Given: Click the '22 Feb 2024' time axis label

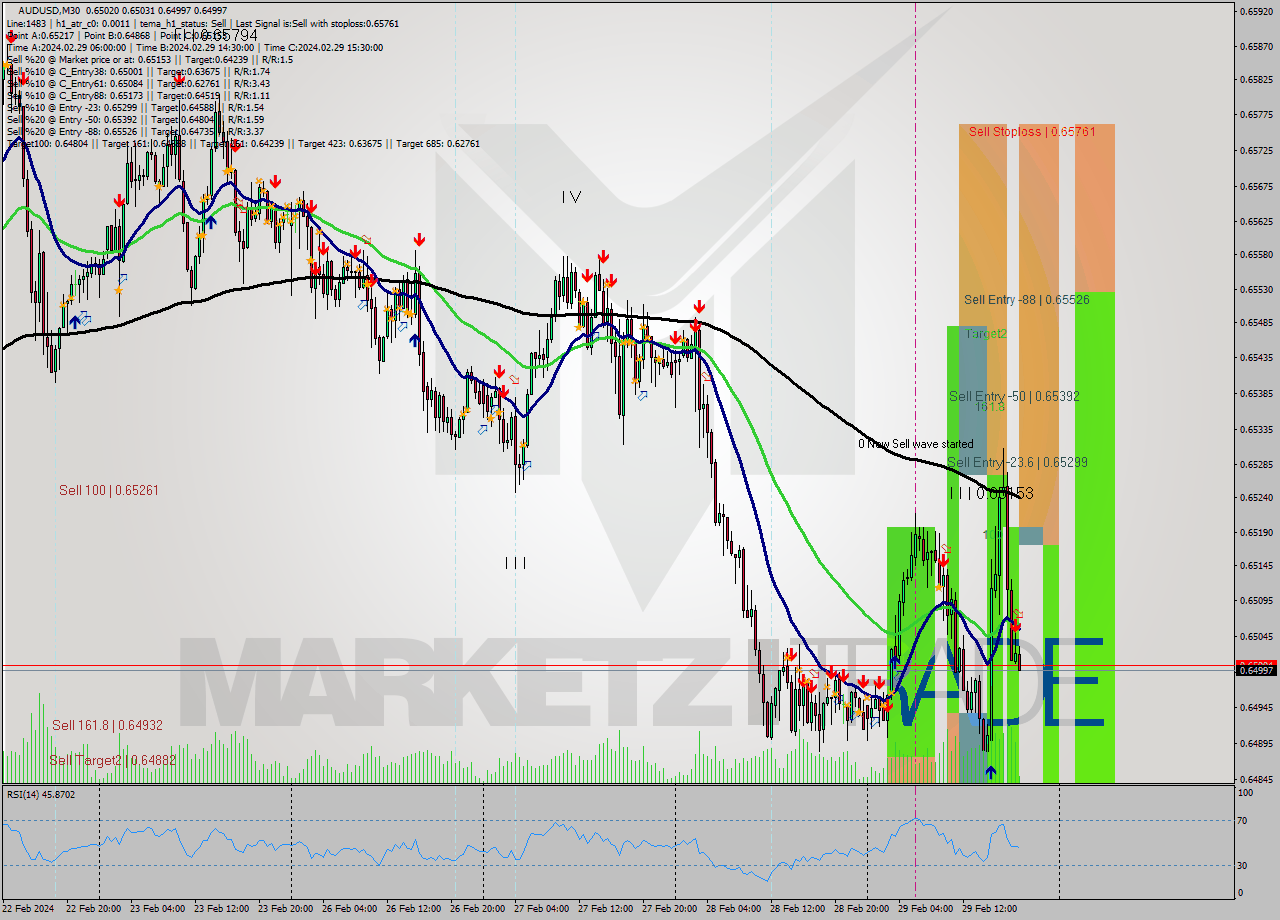Looking at the screenshot, I should tap(29, 909).
